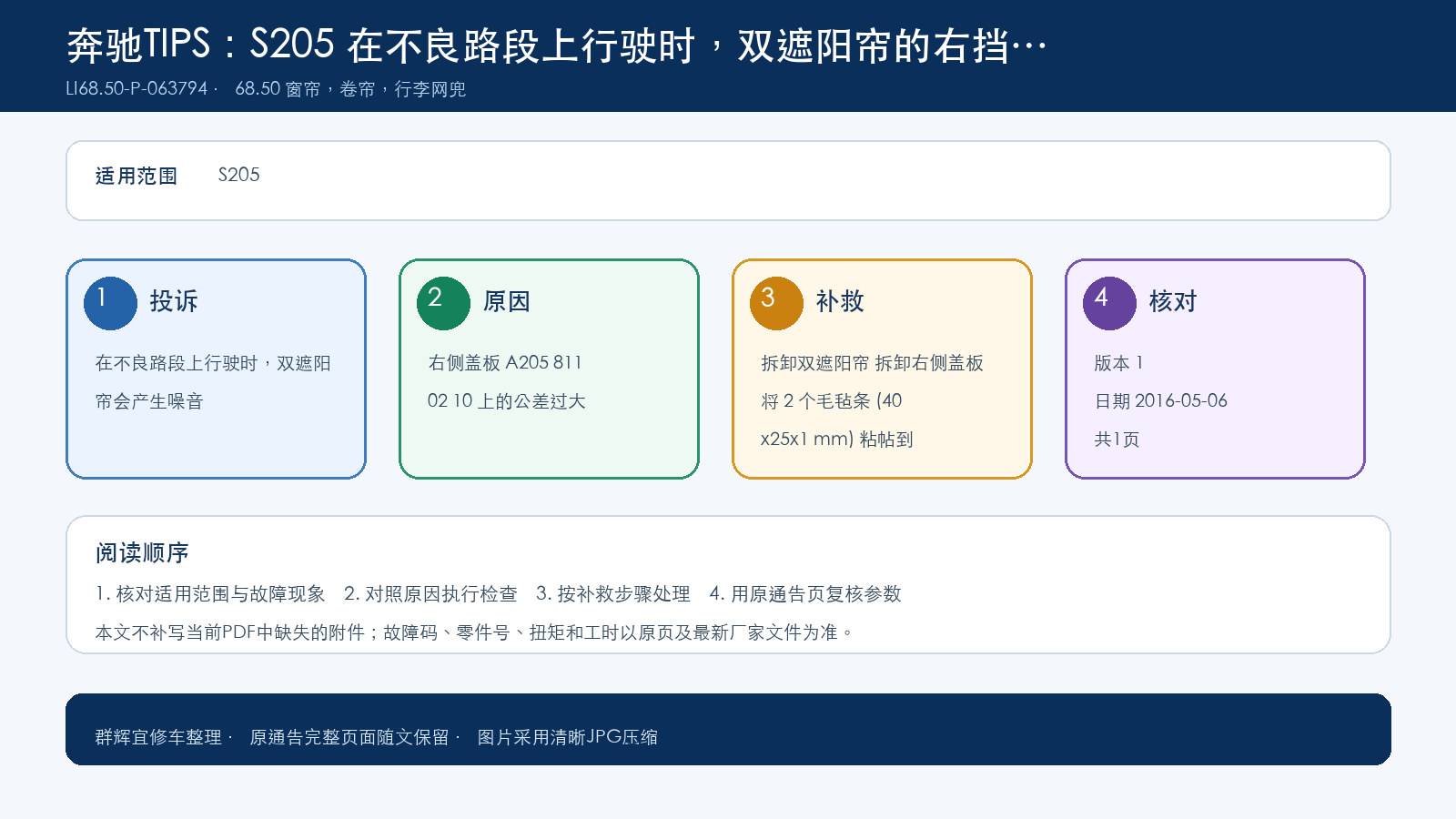Click the page title 奔驰TIPS：S205

(x=200, y=44)
